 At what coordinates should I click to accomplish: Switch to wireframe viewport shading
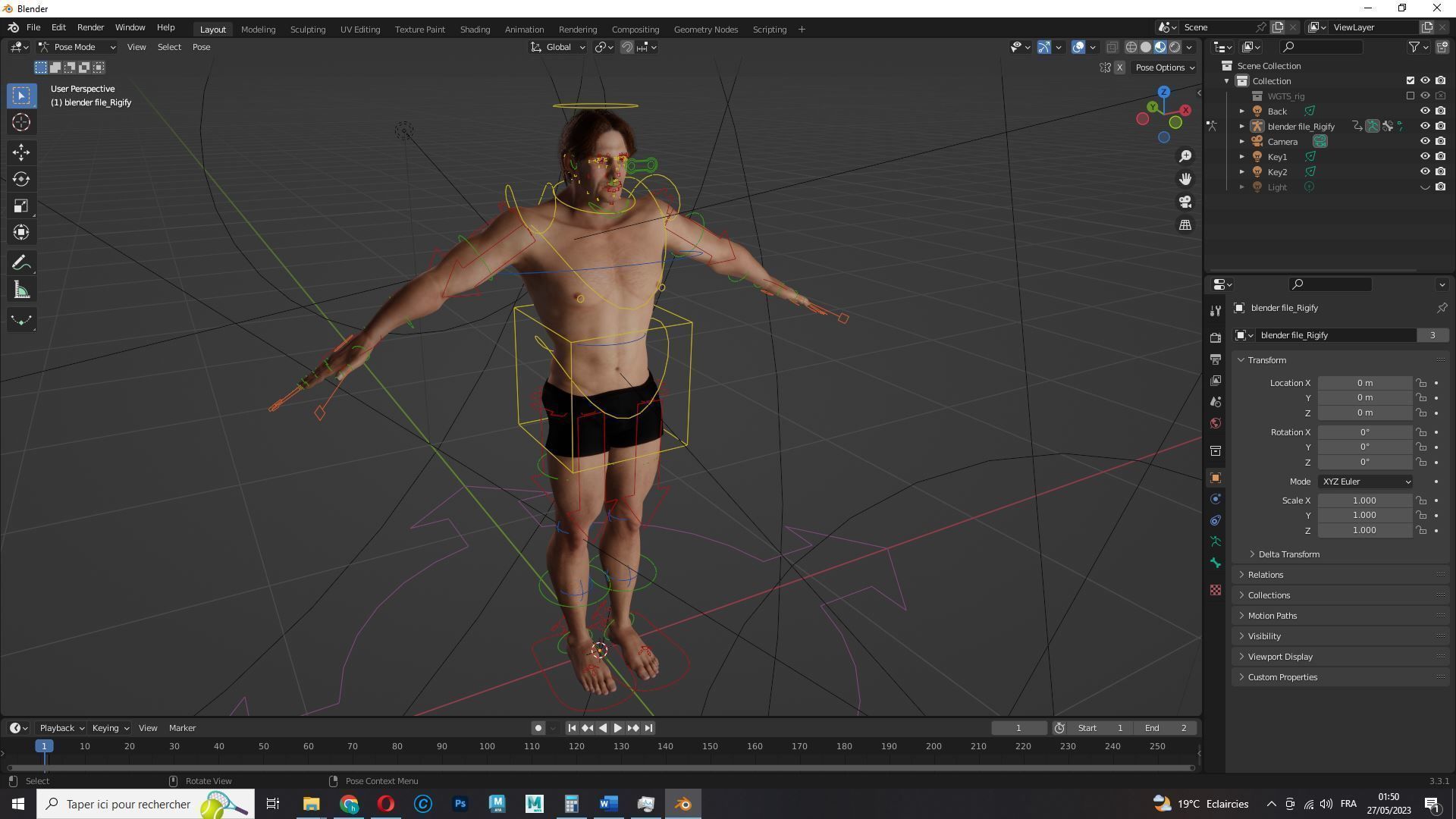point(1131,47)
